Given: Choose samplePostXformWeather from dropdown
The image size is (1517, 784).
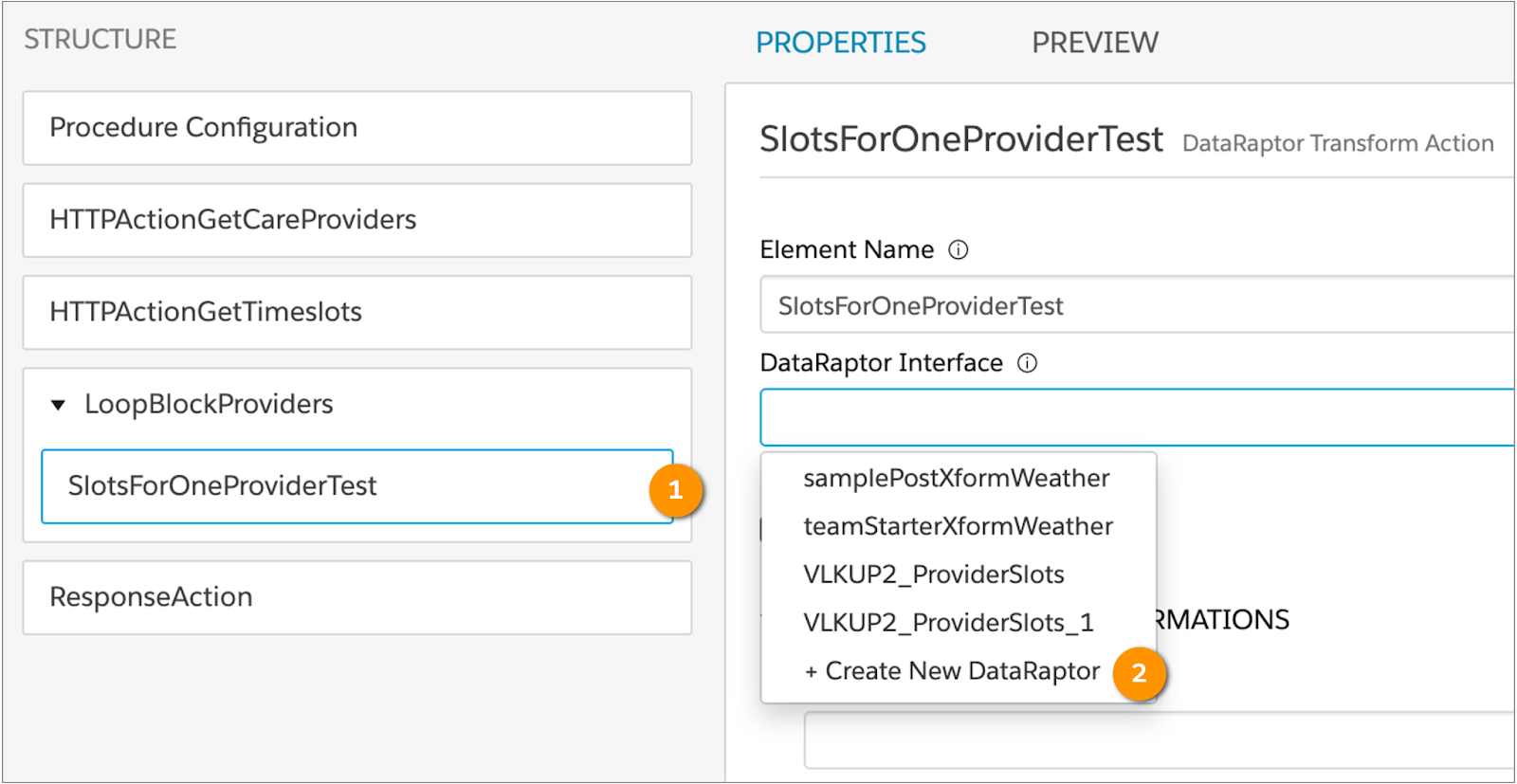Looking at the screenshot, I should (959, 478).
